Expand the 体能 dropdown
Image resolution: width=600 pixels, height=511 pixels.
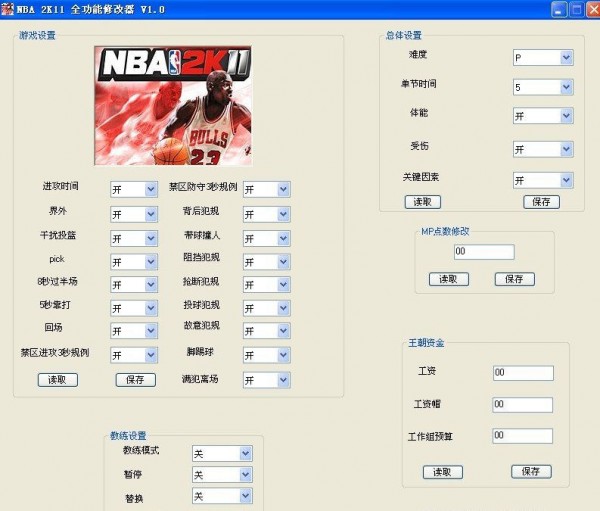point(543,116)
